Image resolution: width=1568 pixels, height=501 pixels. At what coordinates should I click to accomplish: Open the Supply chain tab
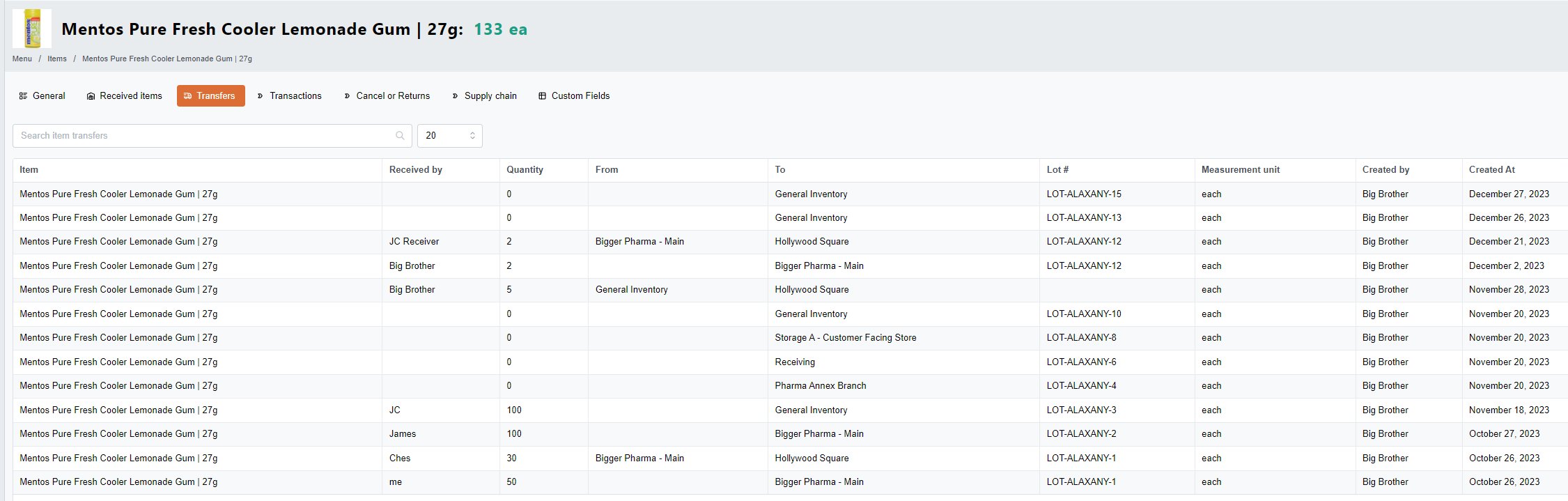point(484,95)
